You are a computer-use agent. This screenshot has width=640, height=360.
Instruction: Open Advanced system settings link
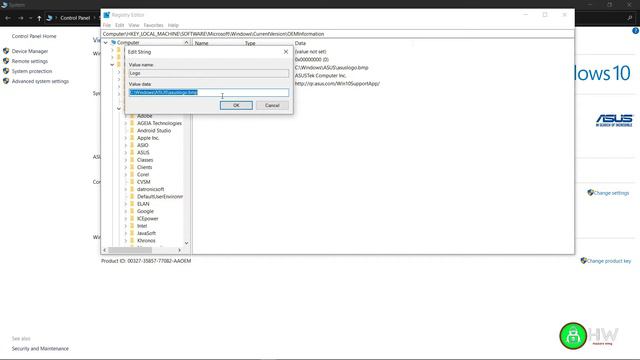click(x=40, y=81)
